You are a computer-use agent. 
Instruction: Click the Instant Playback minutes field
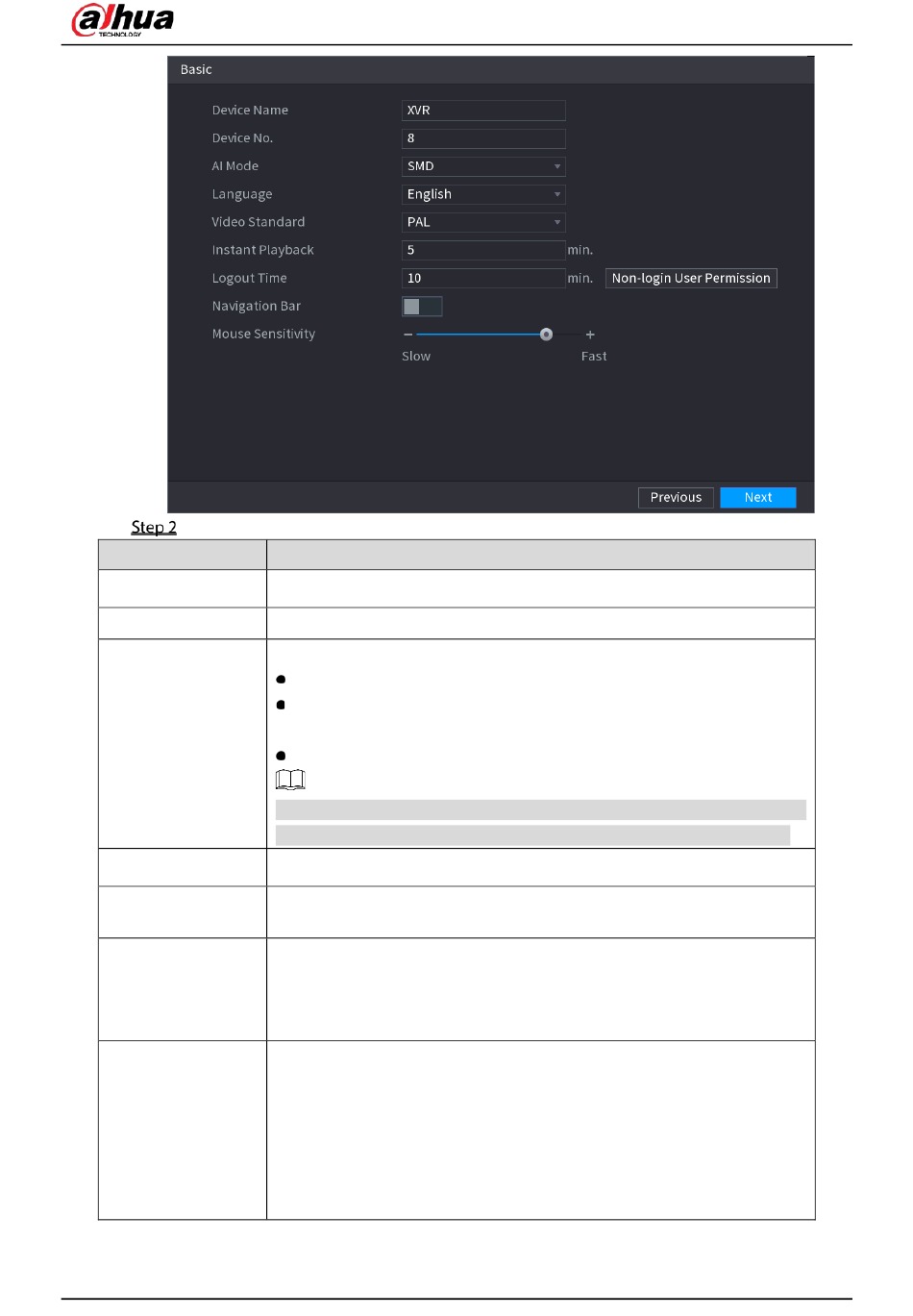point(482,250)
